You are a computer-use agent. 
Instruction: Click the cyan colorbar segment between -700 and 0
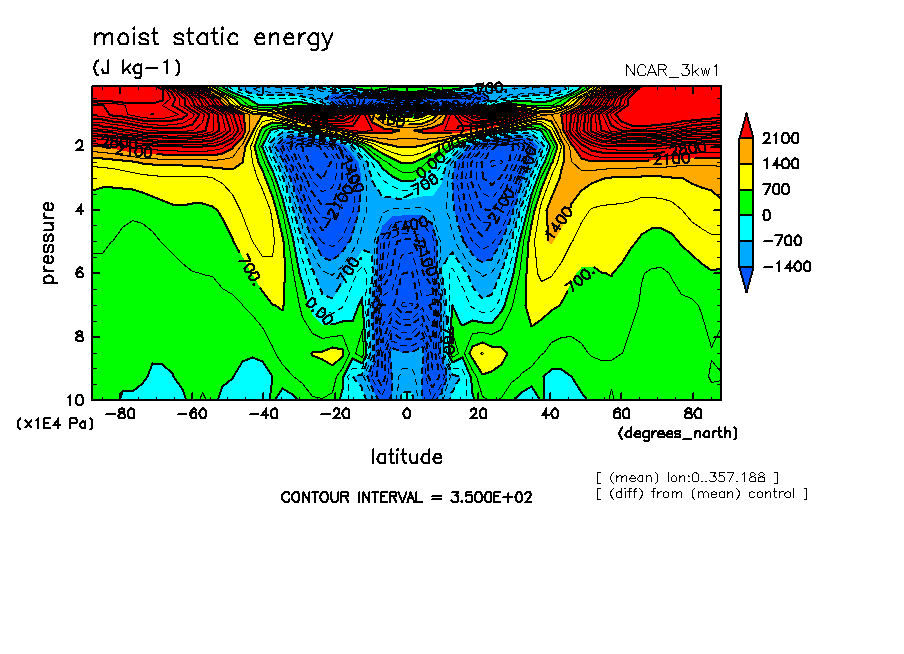tap(746, 228)
